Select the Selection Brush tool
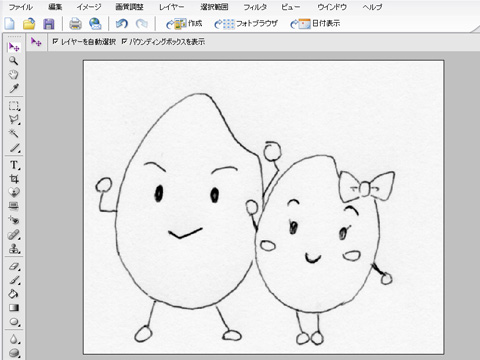 (x=14, y=147)
